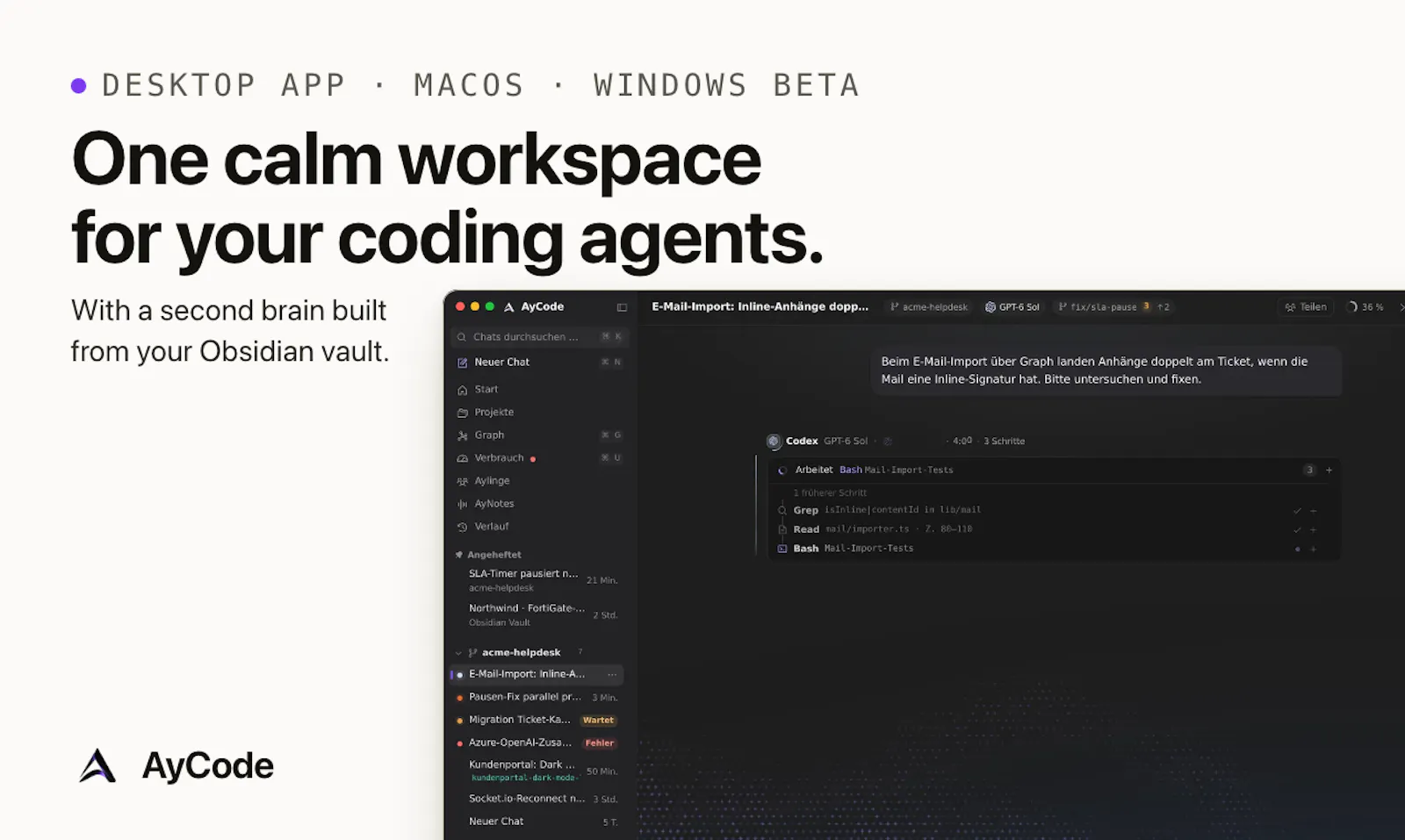Click the Teilen share button

click(x=1306, y=307)
